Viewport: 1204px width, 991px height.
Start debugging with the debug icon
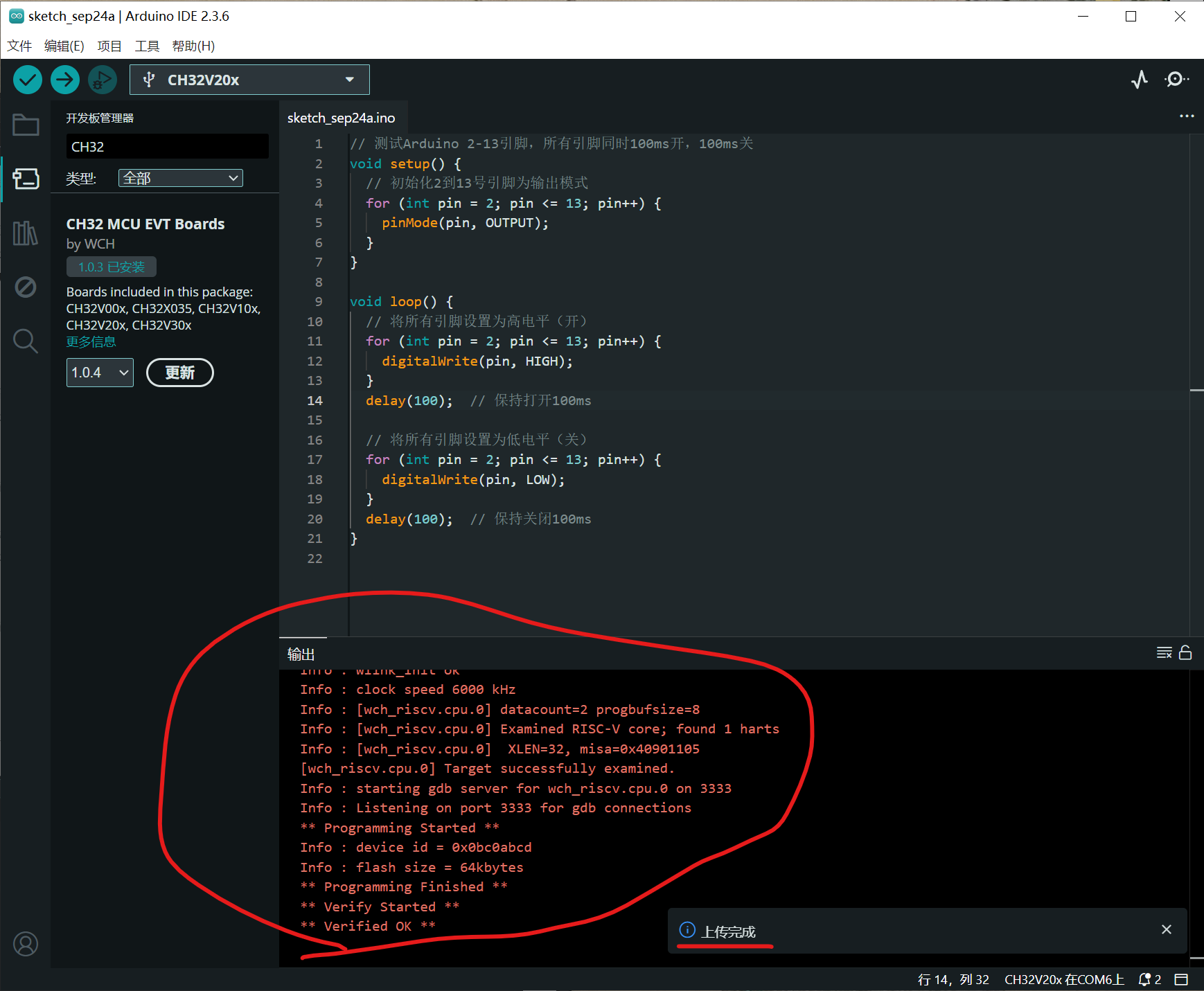pyautogui.click(x=103, y=80)
